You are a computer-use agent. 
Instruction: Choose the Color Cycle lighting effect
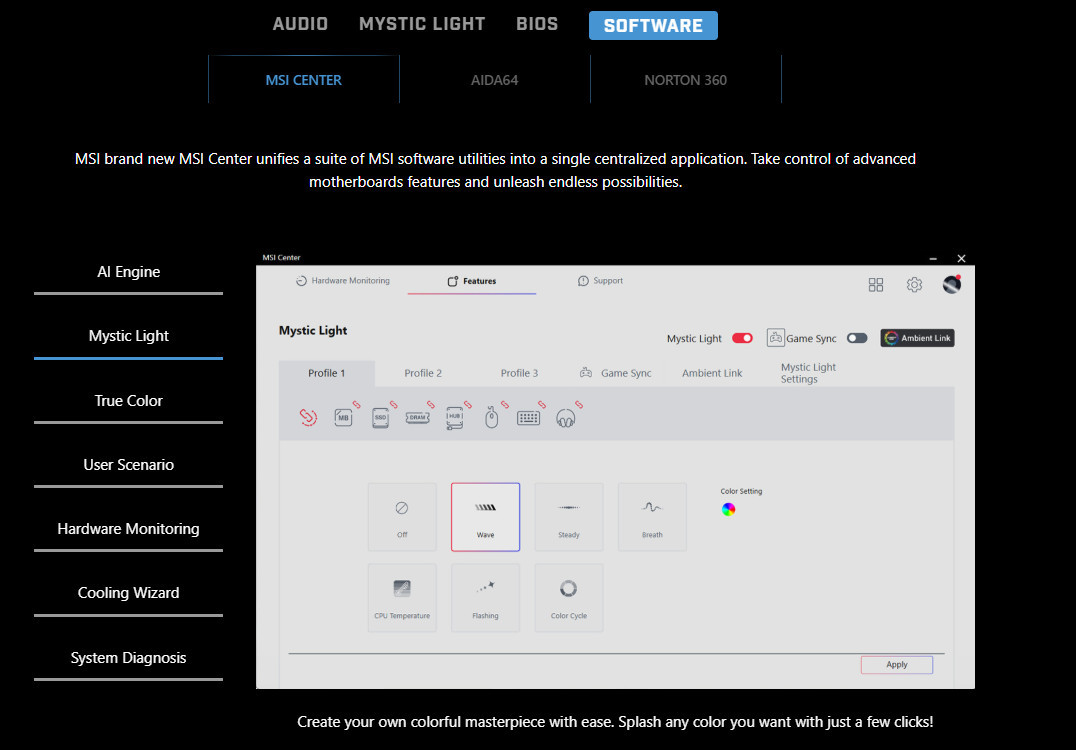click(x=569, y=598)
